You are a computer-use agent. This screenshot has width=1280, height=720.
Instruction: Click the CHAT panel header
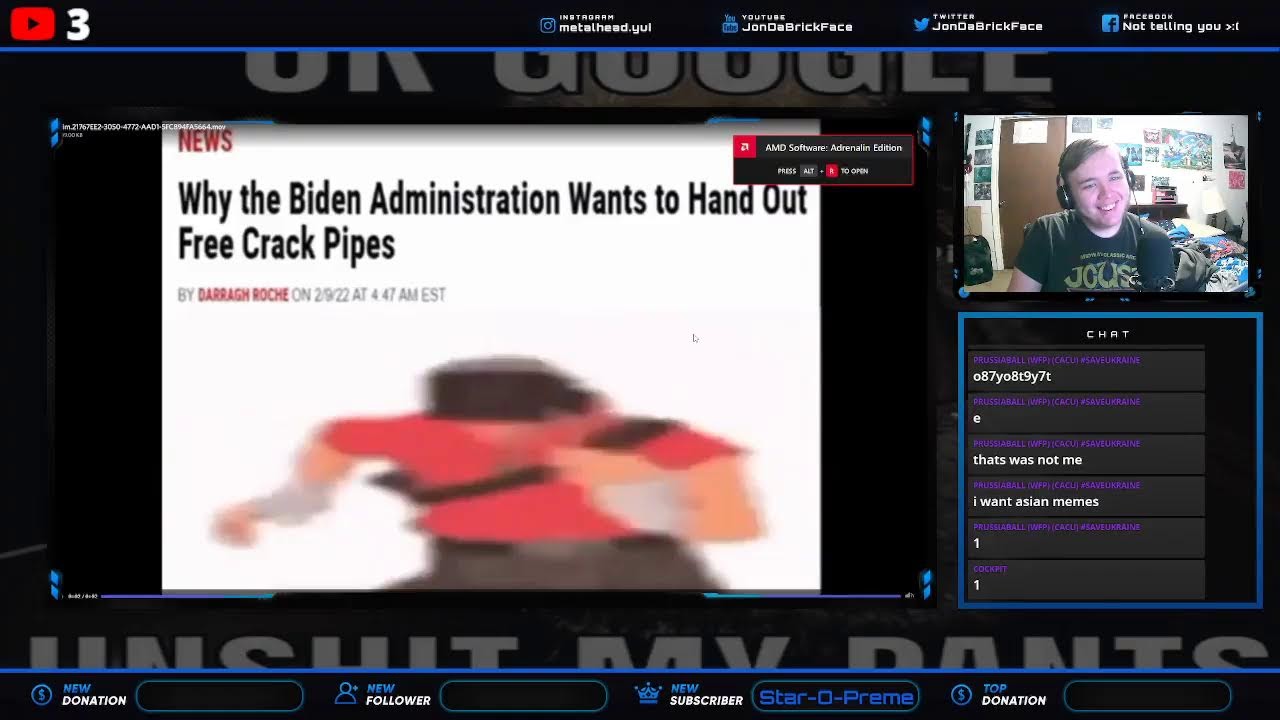[x=1108, y=334]
